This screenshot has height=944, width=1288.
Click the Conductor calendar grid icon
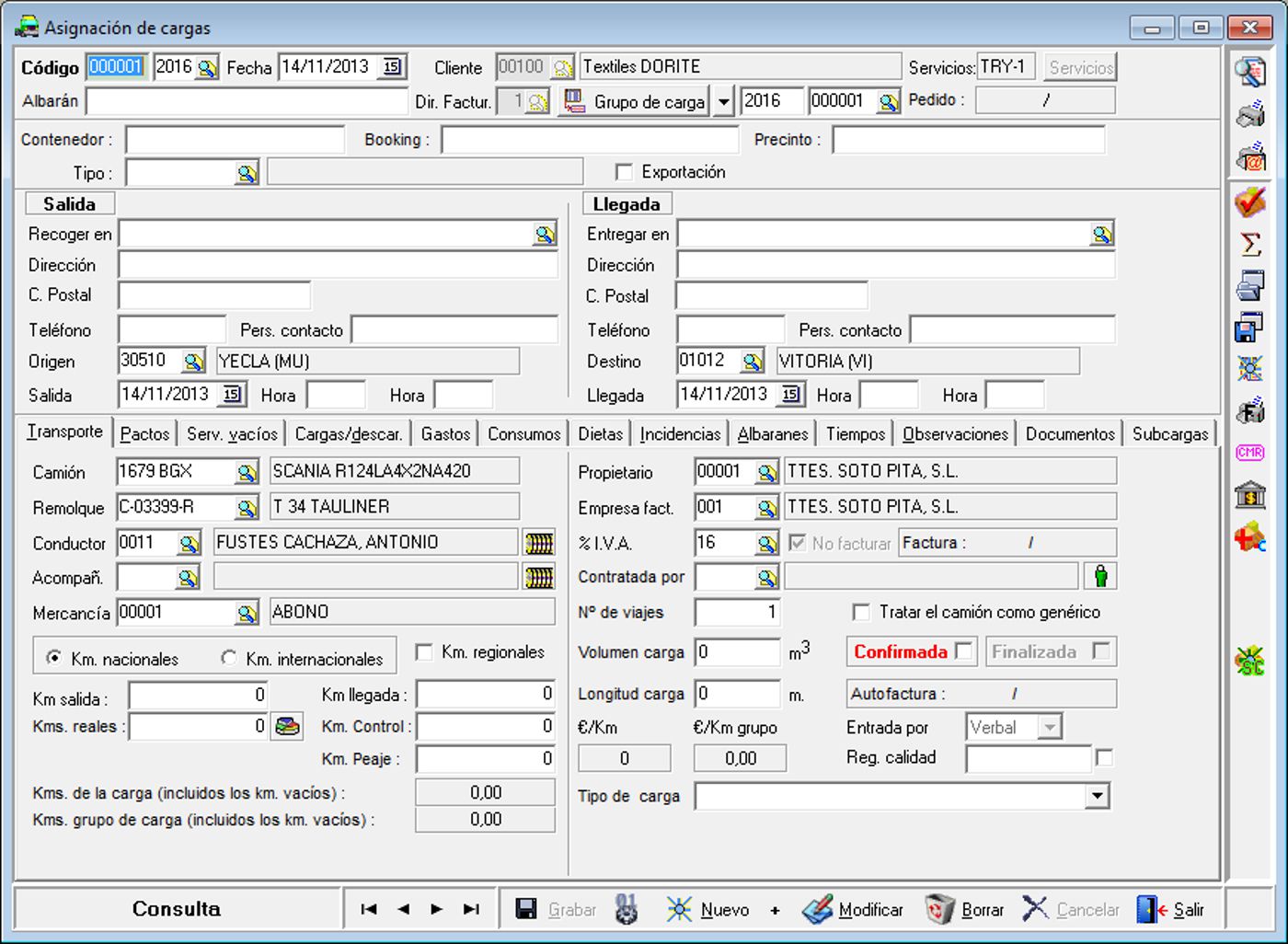point(539,543)
